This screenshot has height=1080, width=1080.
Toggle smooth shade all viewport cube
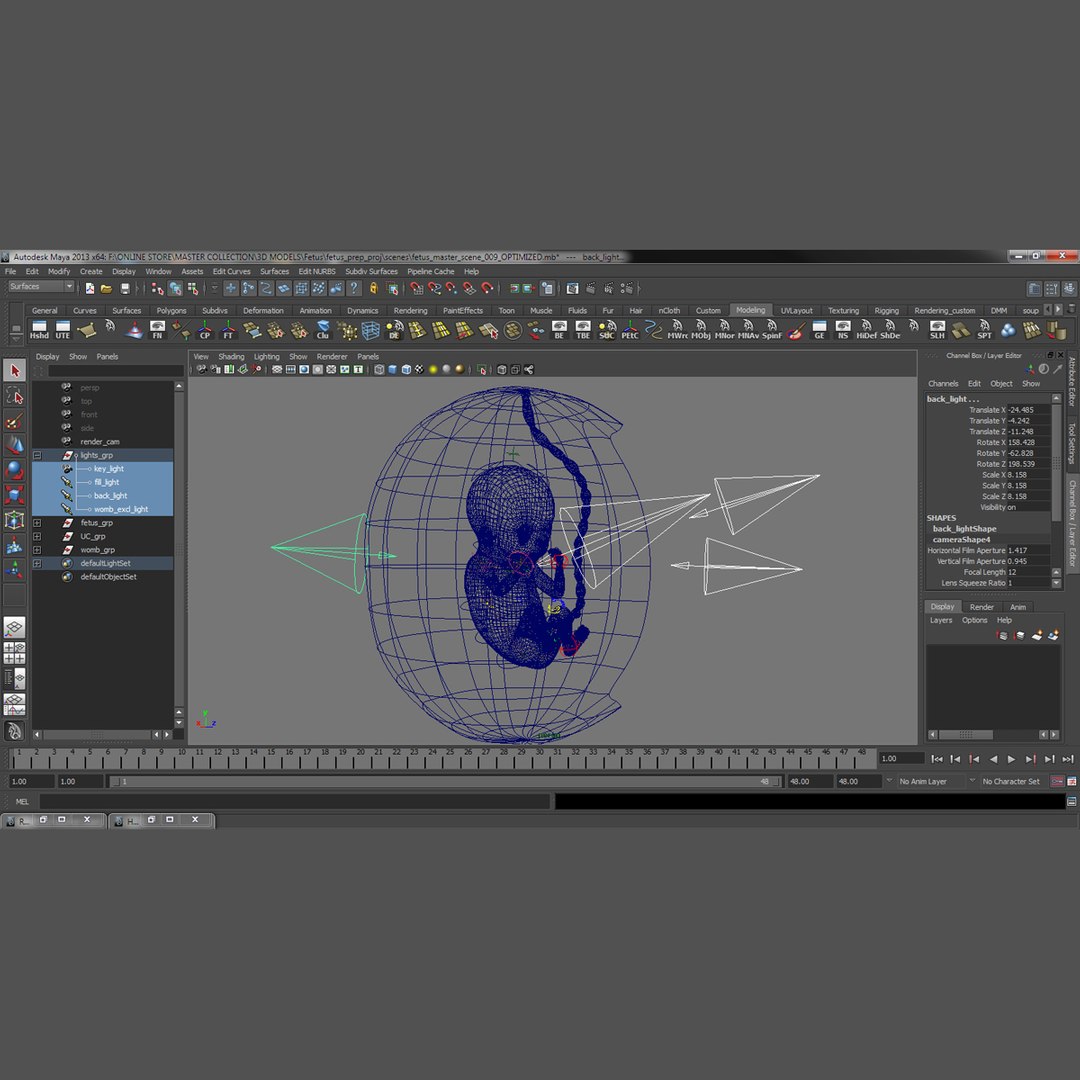click(393, 370)
